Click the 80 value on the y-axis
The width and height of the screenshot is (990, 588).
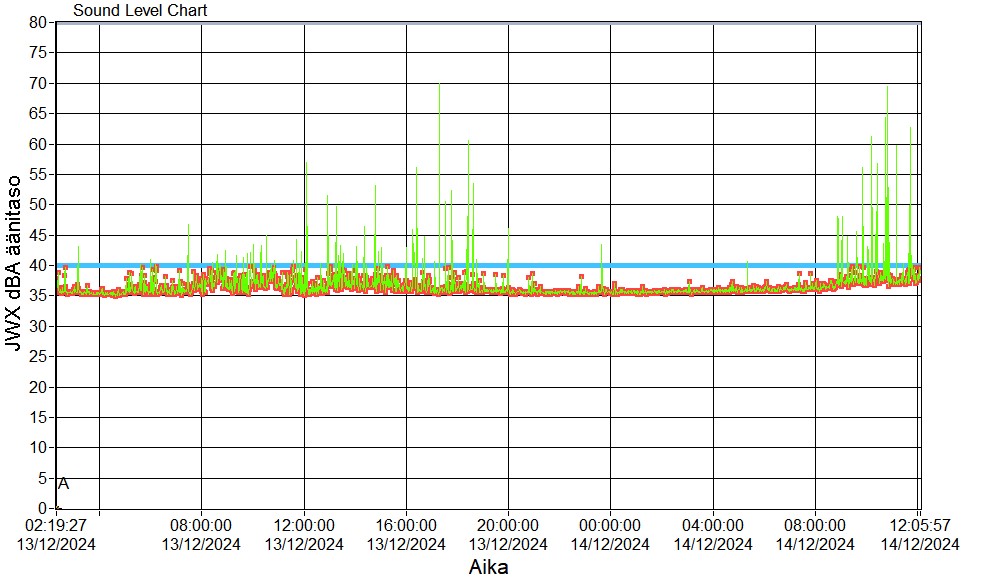(x=39, y=22)
